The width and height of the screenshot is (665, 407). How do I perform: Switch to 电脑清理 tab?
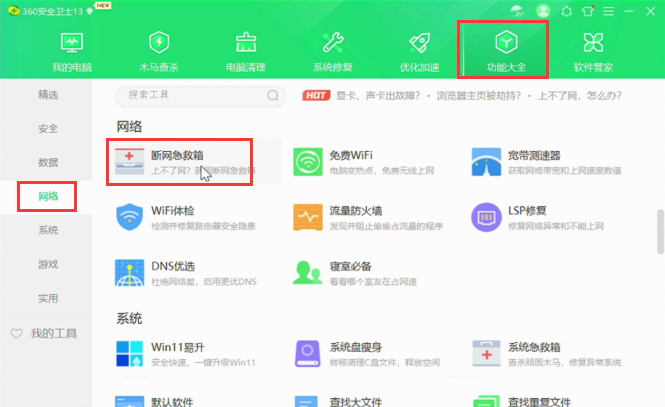pyautogui.click(x=246, y=52)
